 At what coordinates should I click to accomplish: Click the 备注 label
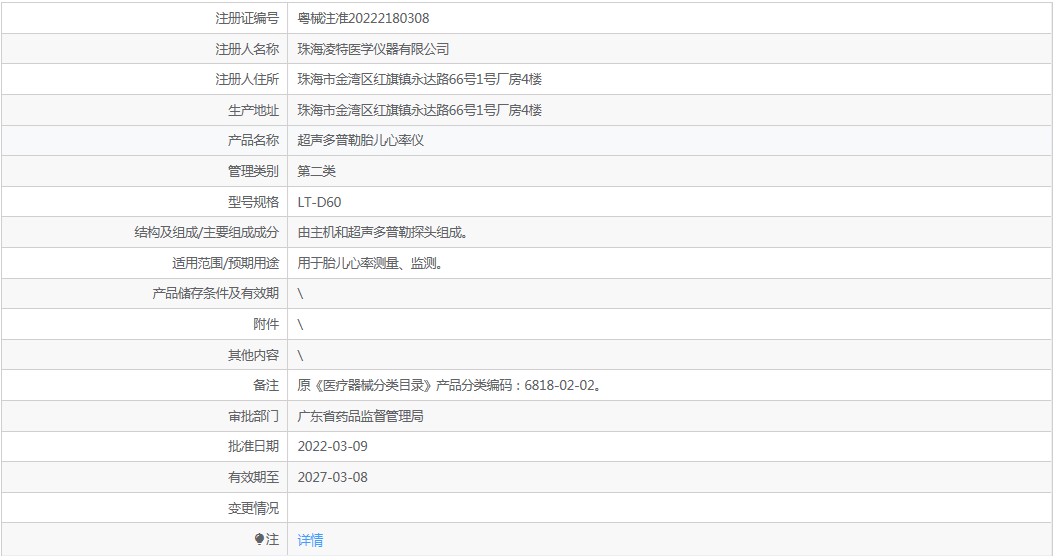[x=266, y=386]
